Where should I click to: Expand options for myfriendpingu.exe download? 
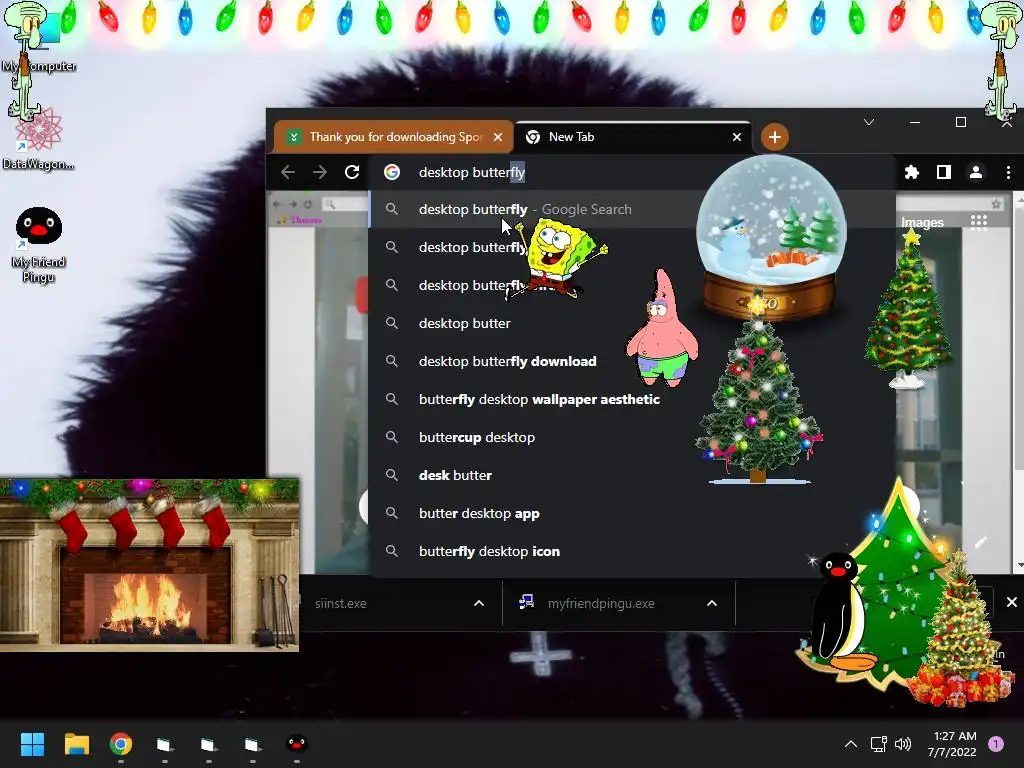712,603
